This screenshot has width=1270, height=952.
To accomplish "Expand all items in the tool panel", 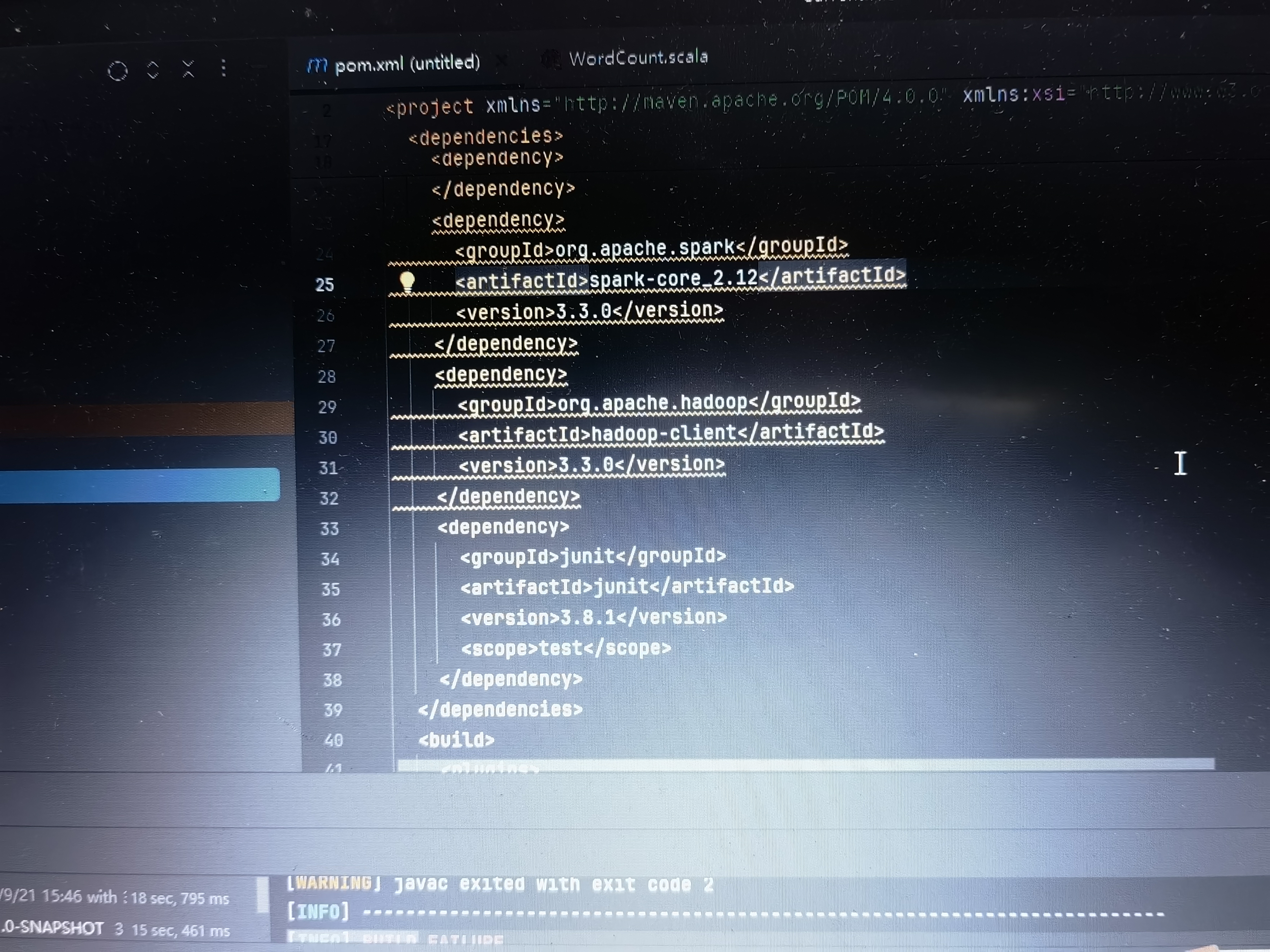I will click(x=153, y=70).
